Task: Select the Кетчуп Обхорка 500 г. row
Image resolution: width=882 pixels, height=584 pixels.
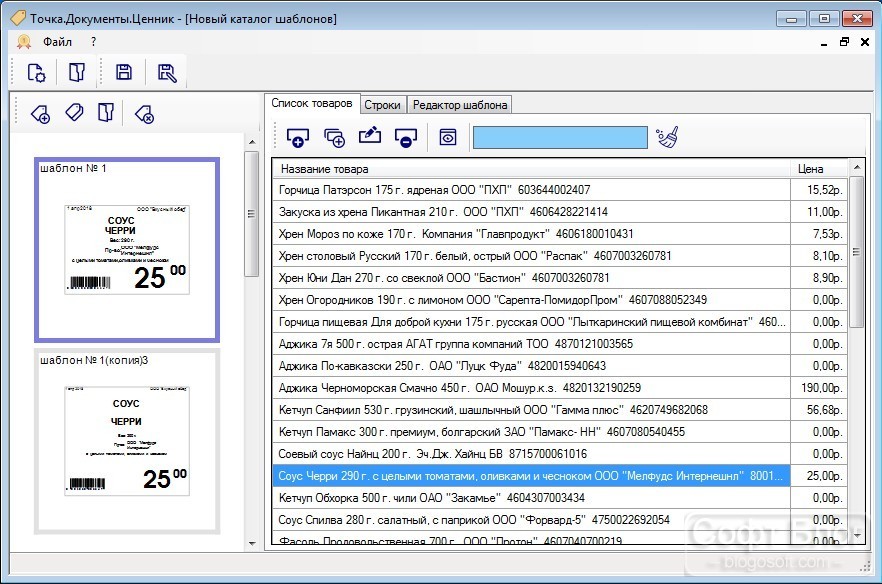Action: [560, 498]
